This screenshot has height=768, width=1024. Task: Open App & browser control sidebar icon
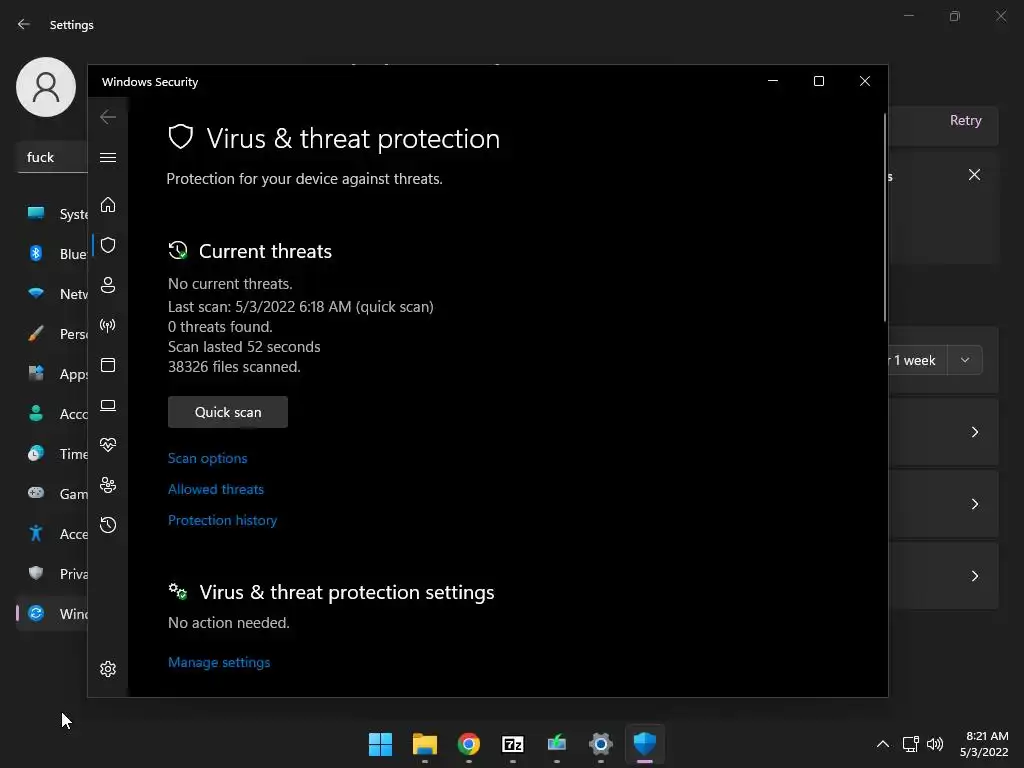[x=108, y=365]
